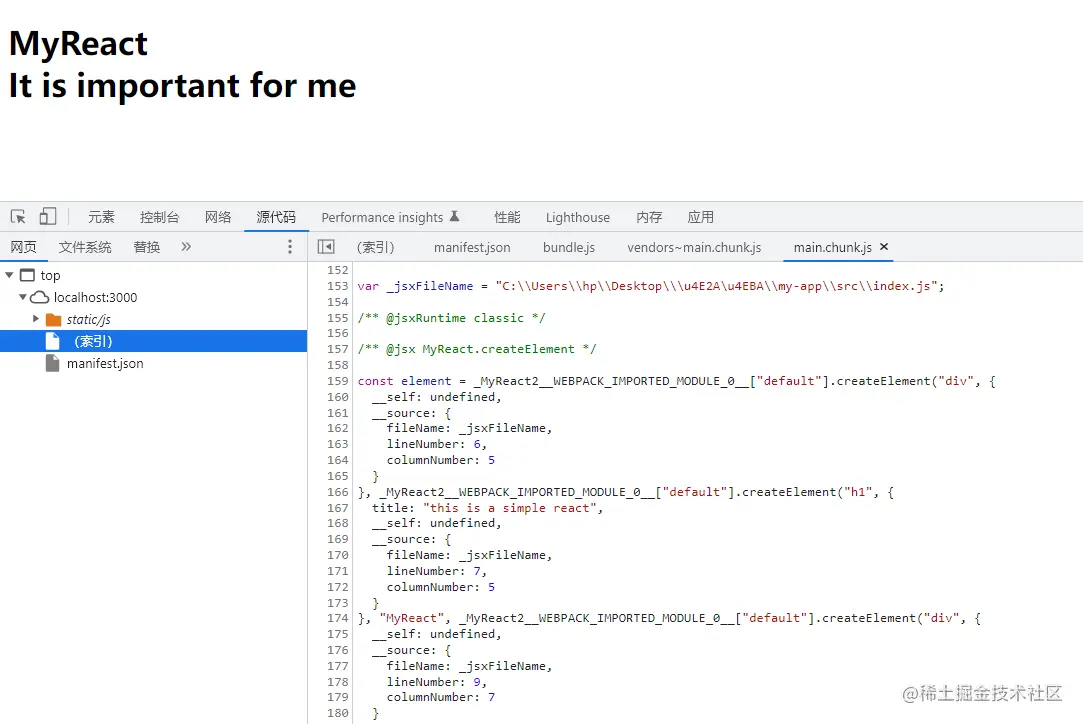
Task: Click the "this is a simple react" string
Action: 509,508
